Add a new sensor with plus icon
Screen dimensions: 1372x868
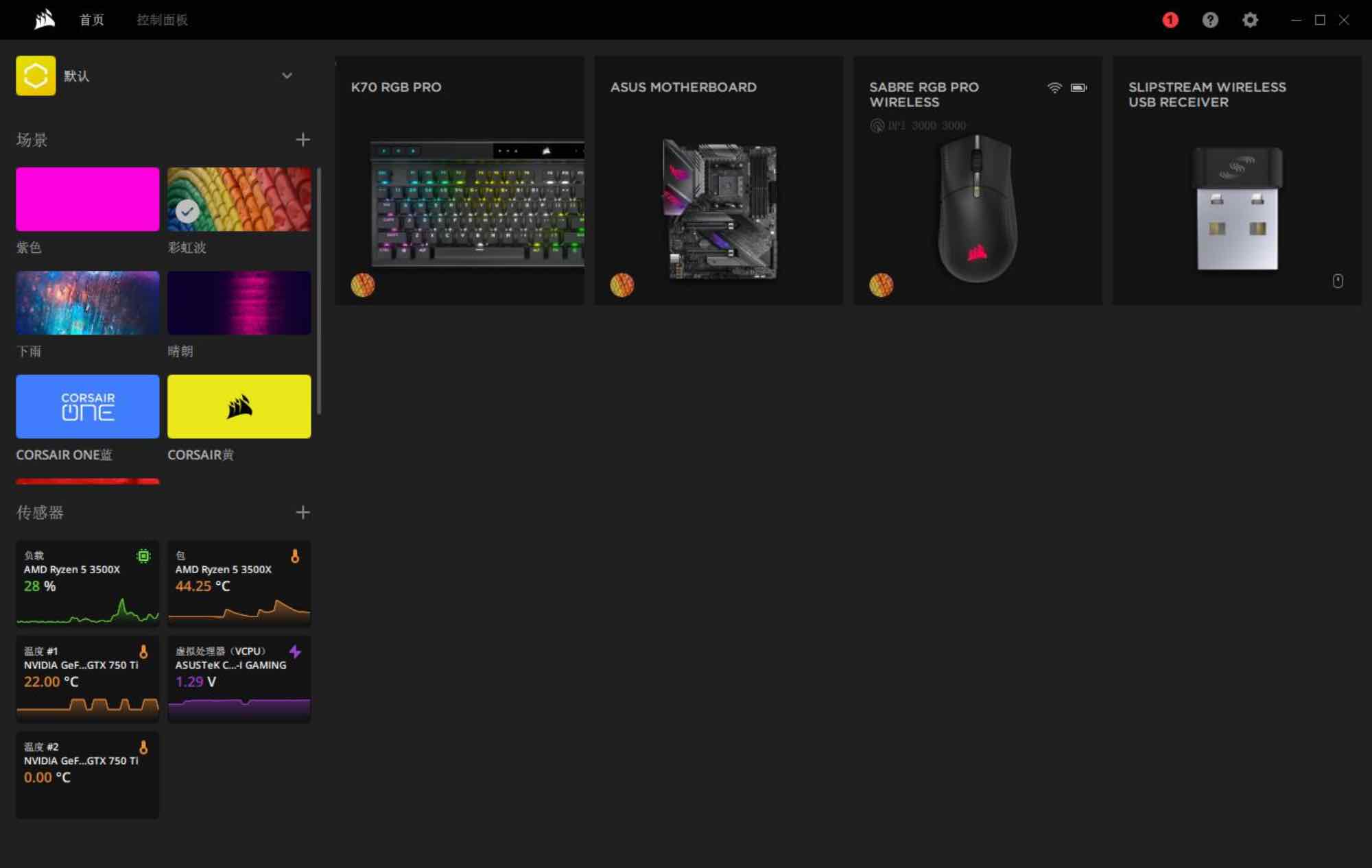(303, 512)
